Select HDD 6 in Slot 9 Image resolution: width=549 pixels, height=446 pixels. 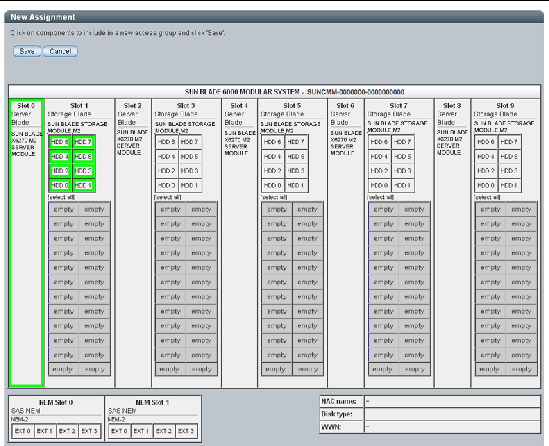click(486, 142)
